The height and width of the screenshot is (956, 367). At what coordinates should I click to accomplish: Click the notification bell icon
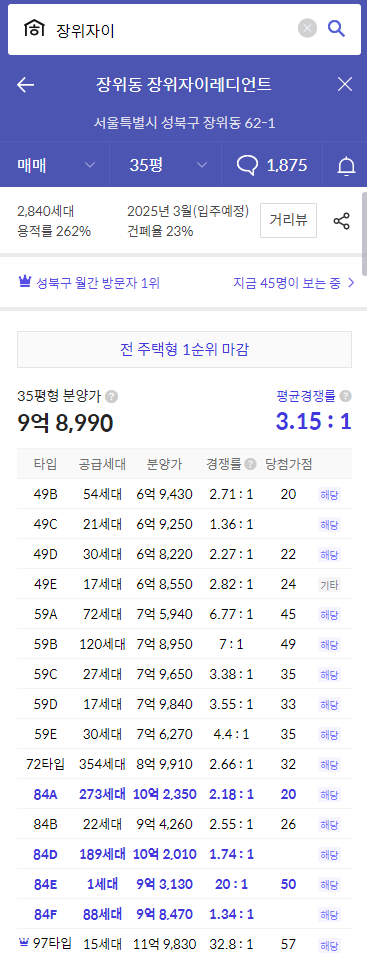click(x=346, y=165)
